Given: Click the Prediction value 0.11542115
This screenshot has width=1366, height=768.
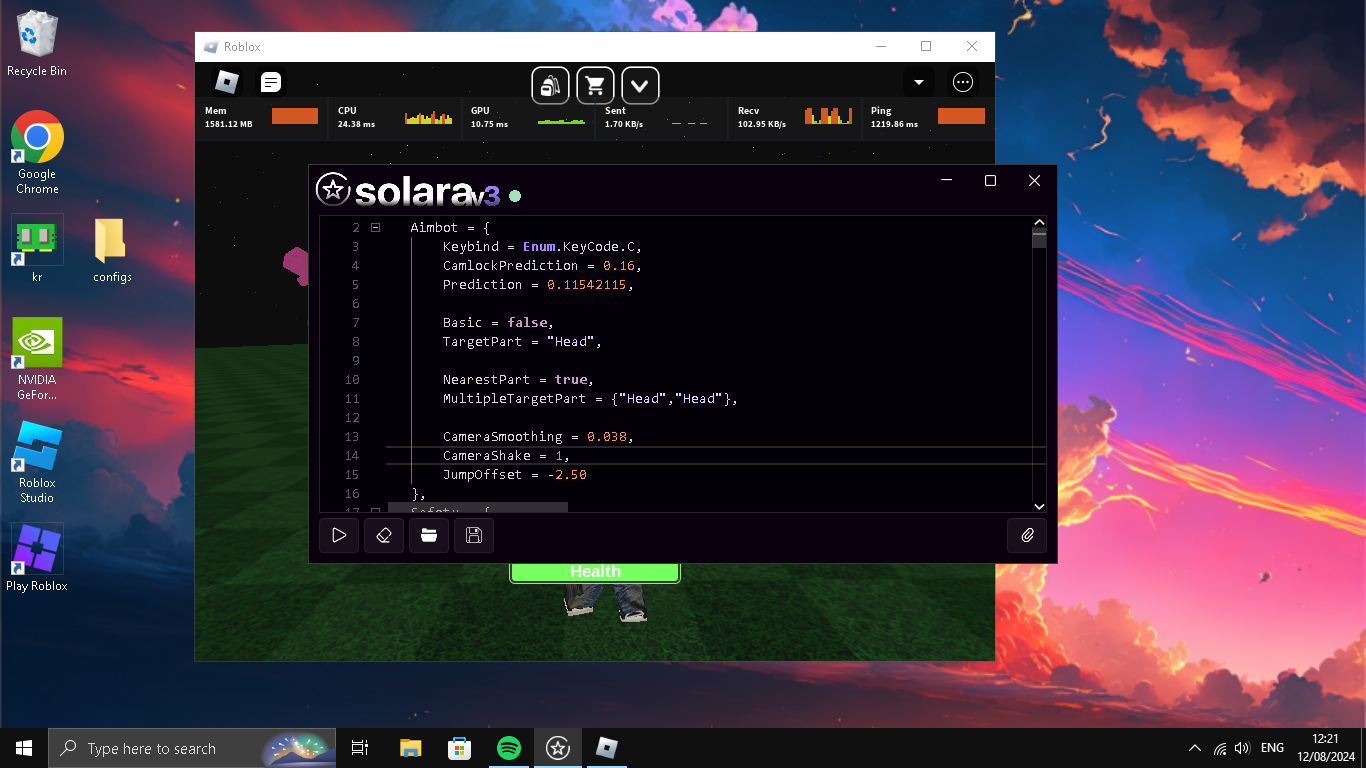Looking at the screenshot, I should point(587,285).
